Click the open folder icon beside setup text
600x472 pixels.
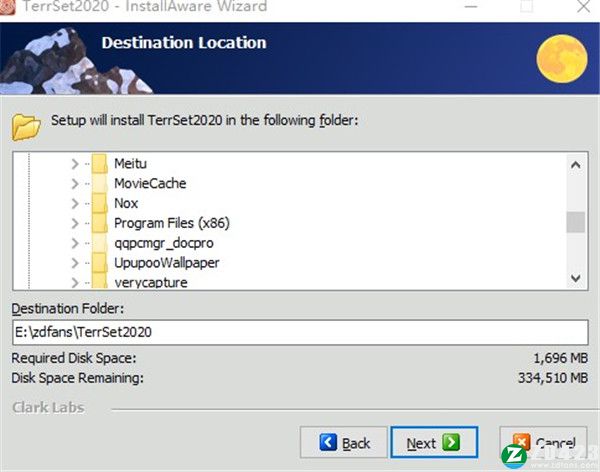[x=26, y=127]
